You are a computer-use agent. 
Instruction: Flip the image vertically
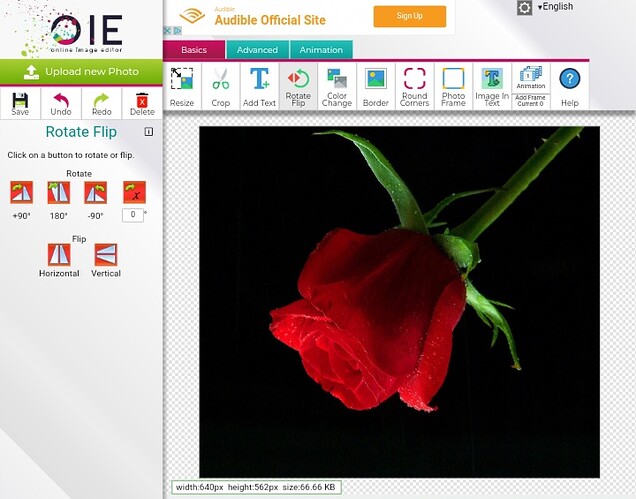(106, 254)
